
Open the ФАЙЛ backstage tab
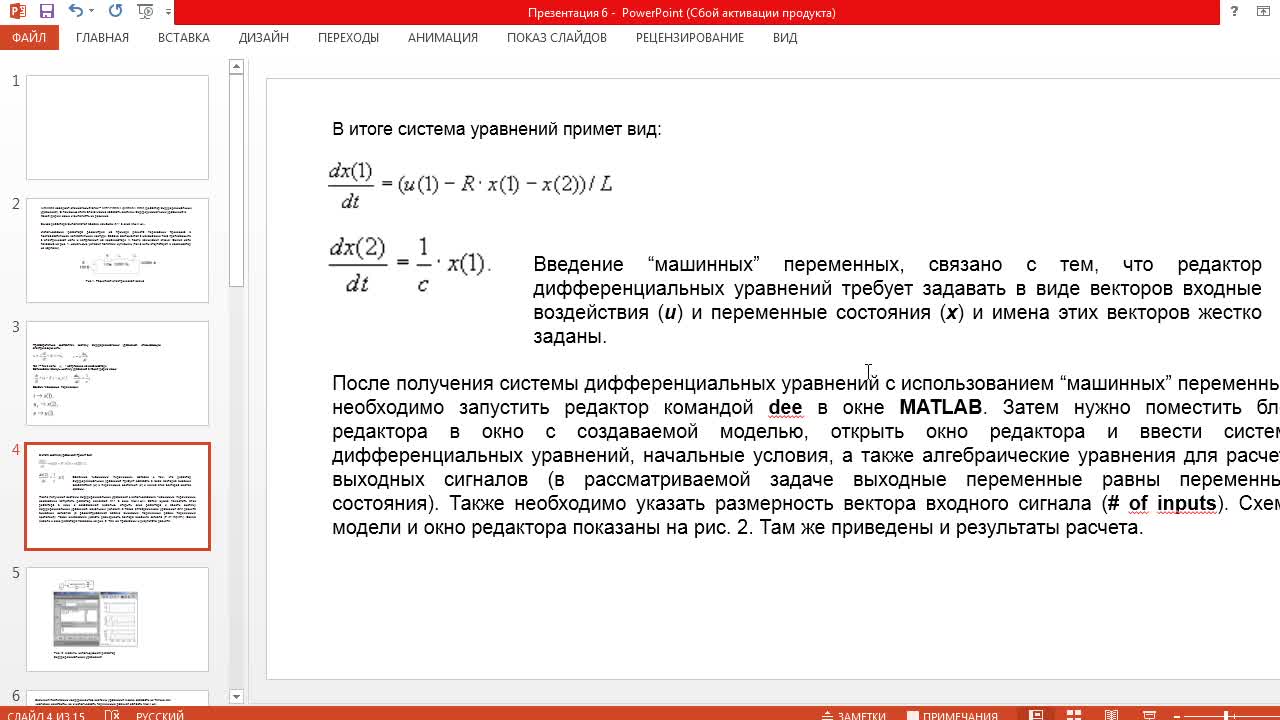(29, 37)
